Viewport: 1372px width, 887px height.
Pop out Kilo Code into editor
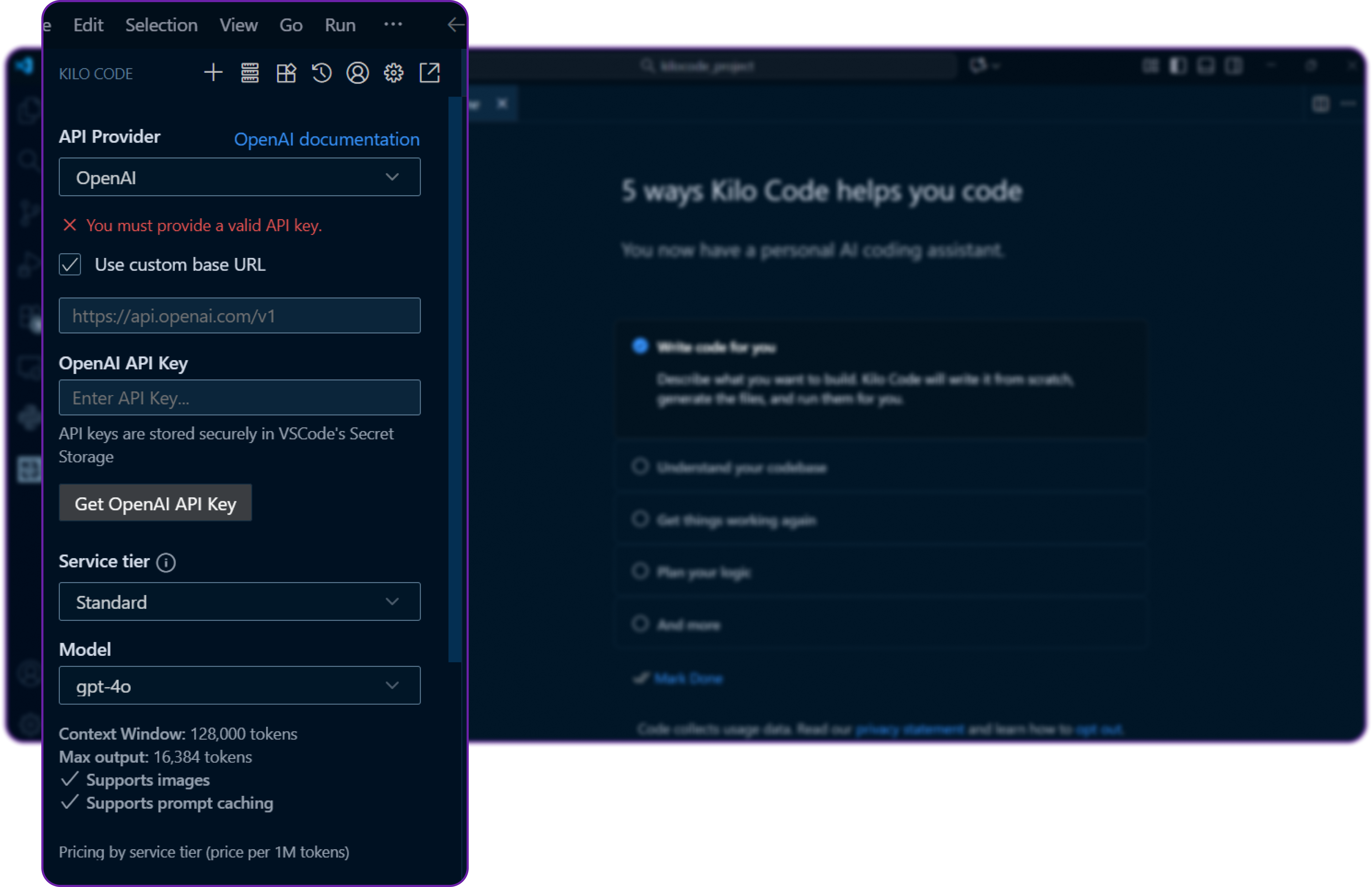[x=430, y=73]
